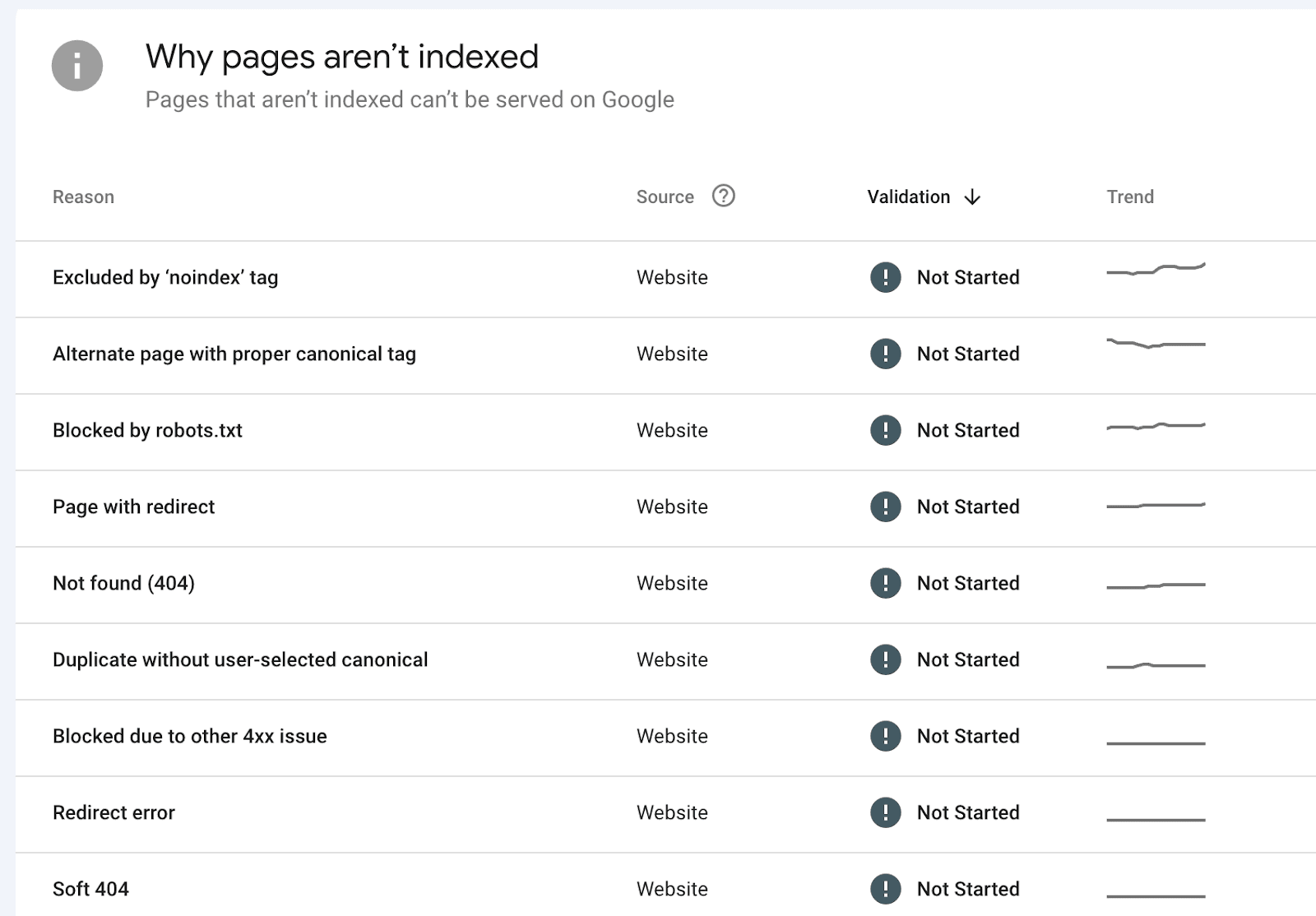Screen dimensions: 1316x916
Task: Click the Website source for Redirect error
Action: (672, 812)
